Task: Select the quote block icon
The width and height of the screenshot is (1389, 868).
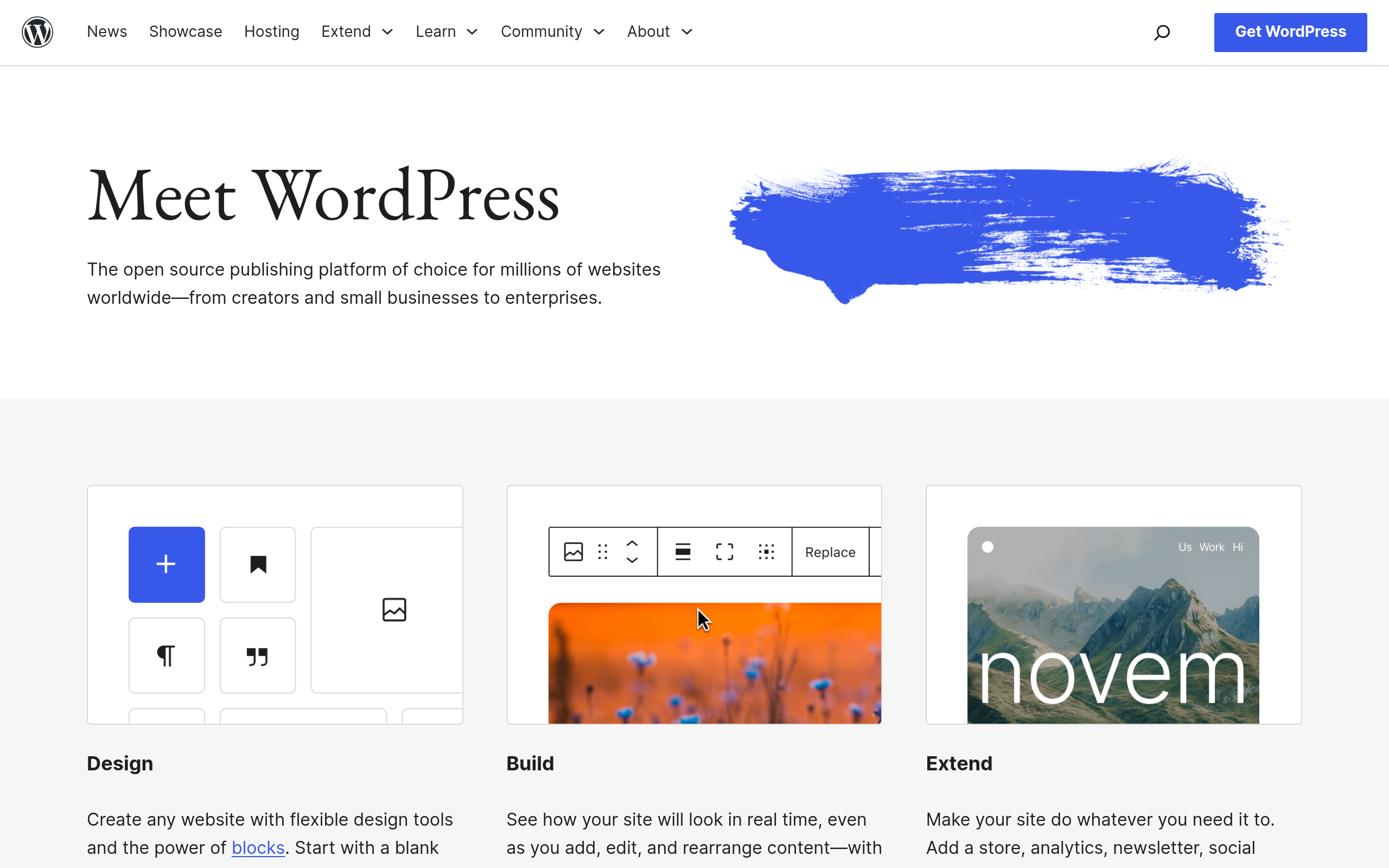Action: point(257,655)
